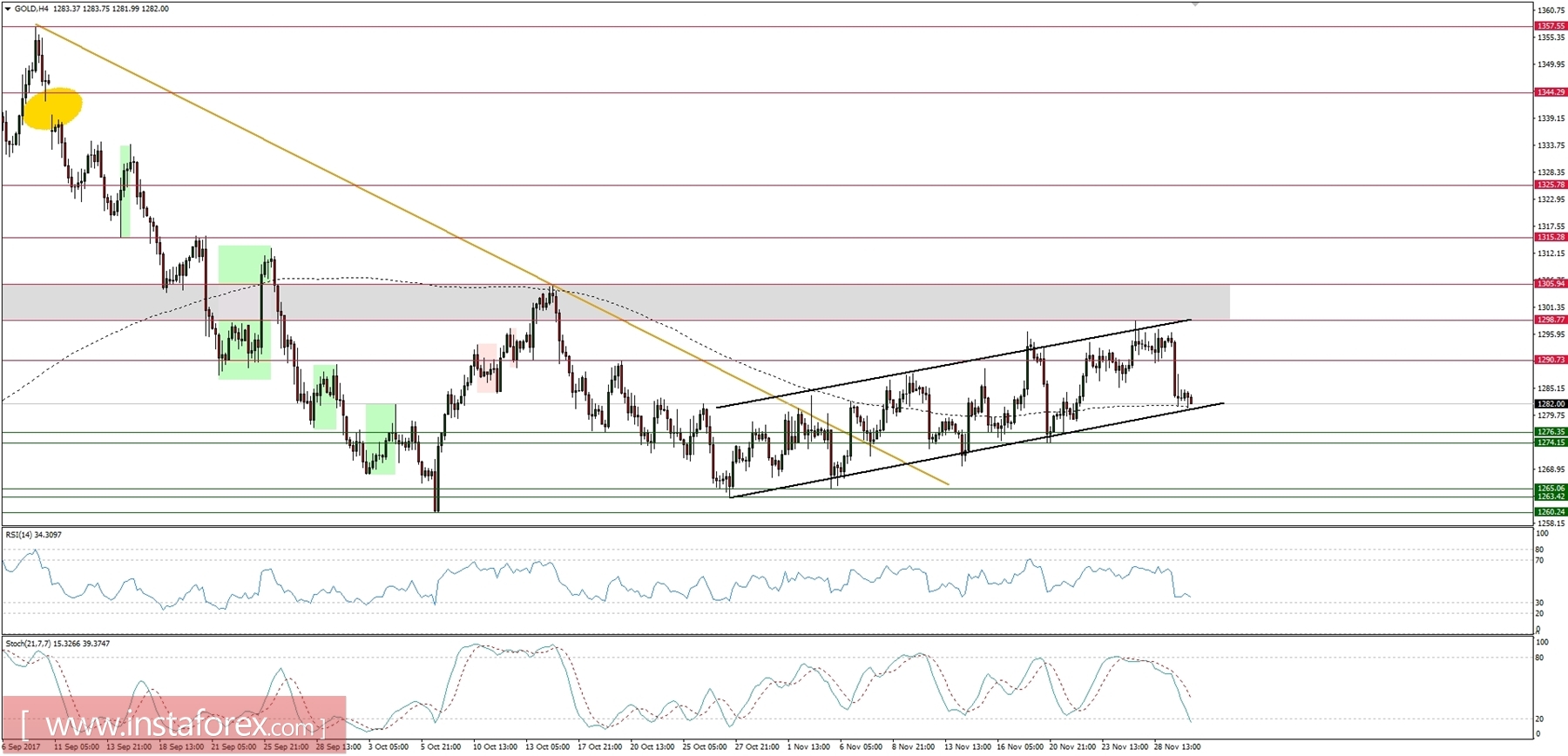Screen dimensions: 1568x756
Task: Click the 1305.94 red price label
Action: [1551, 283]
